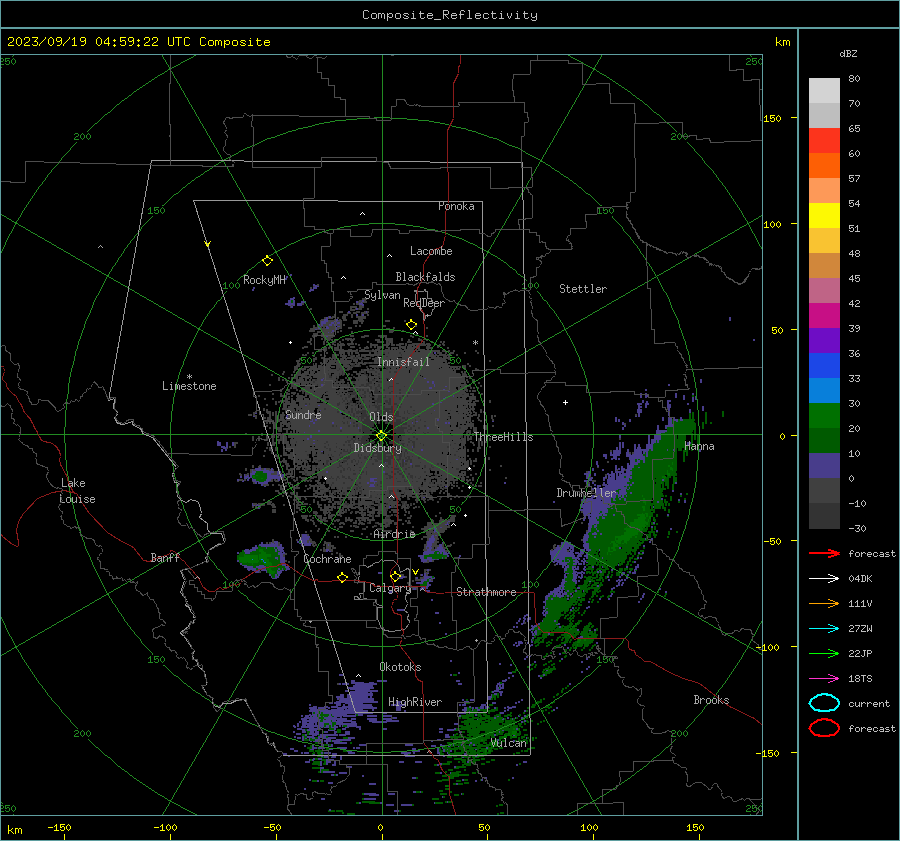Click the red forecast arrow in legend
This screenshot has height=841, width=900.
coord(824,553)
